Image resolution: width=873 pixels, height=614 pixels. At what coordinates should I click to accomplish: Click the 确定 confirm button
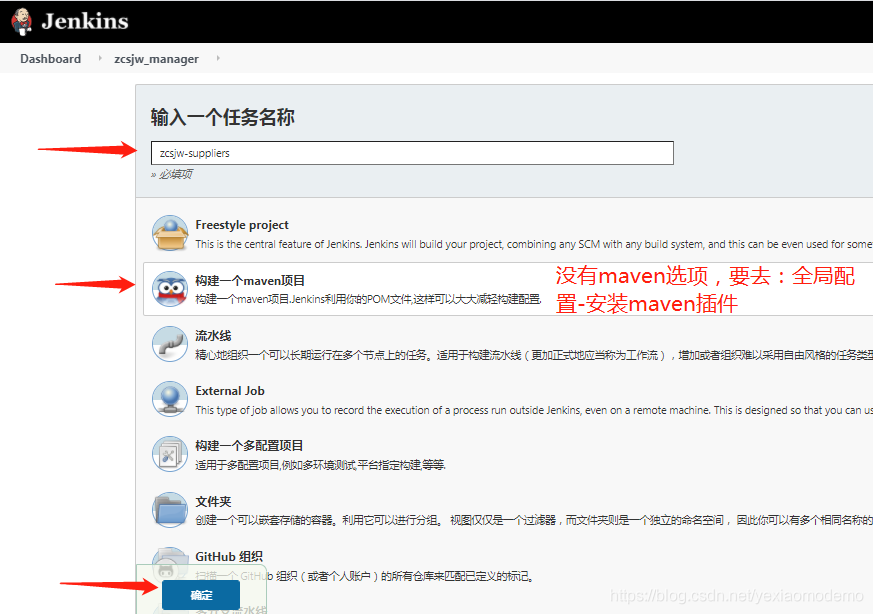pyautogui.click(x=201, y=595)
